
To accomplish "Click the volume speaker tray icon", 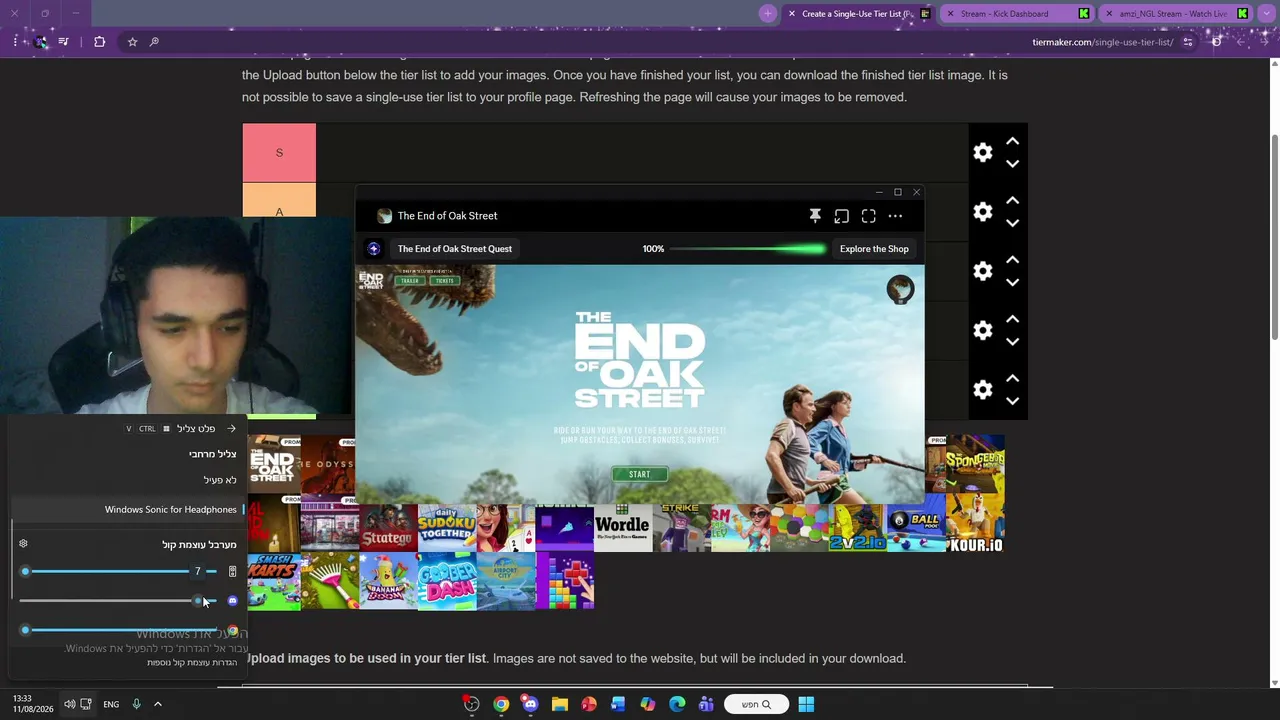I will (69, 704).
